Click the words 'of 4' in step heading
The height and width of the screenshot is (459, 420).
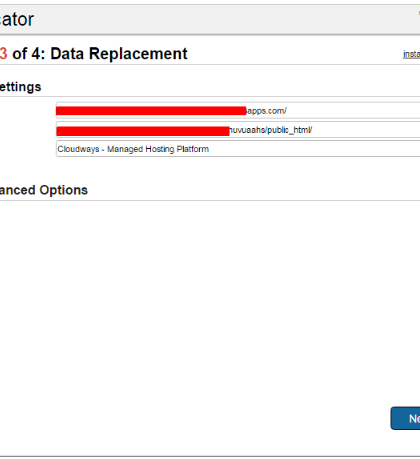tap(27, 53)
